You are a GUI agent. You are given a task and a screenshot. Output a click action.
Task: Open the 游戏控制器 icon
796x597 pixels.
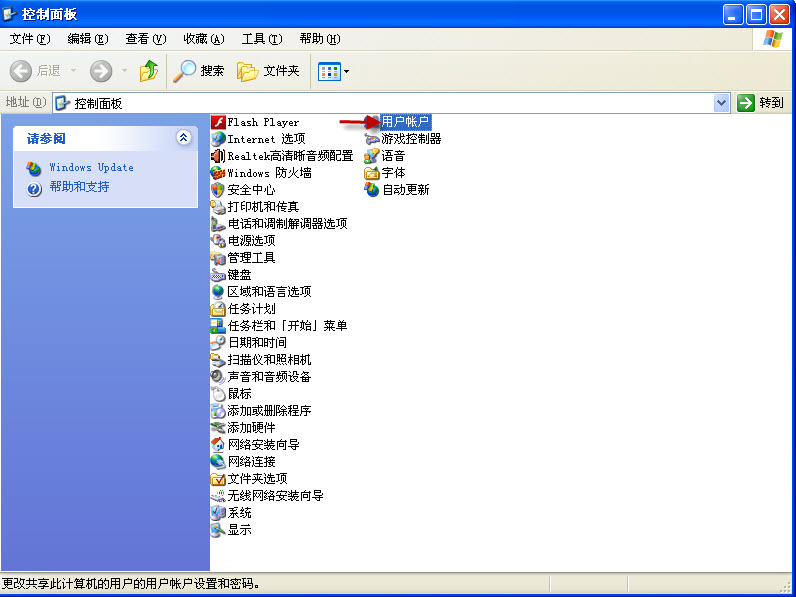click(x=372, y=139)
